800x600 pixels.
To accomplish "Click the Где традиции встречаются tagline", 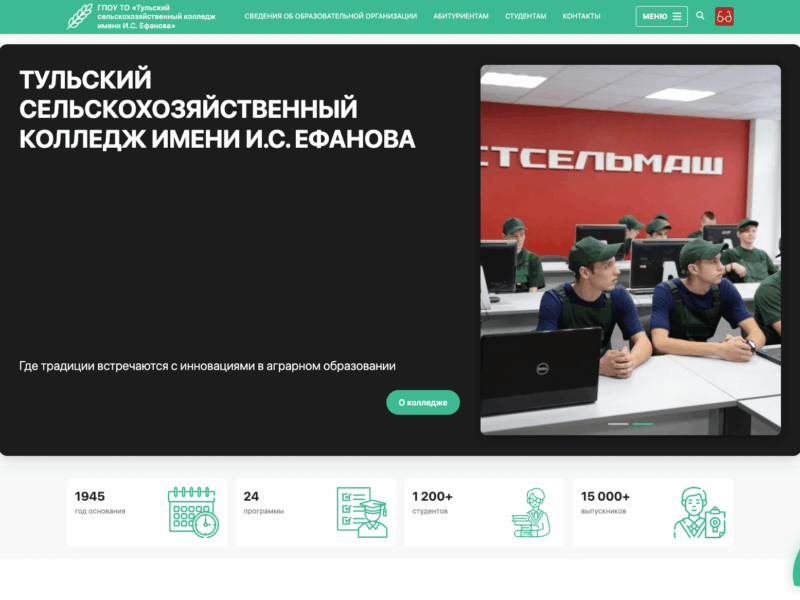I will coord(207,366).
